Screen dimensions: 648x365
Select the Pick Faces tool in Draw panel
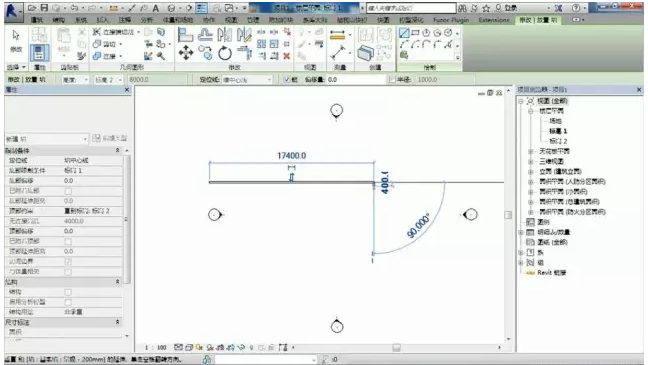coord(404,55)
